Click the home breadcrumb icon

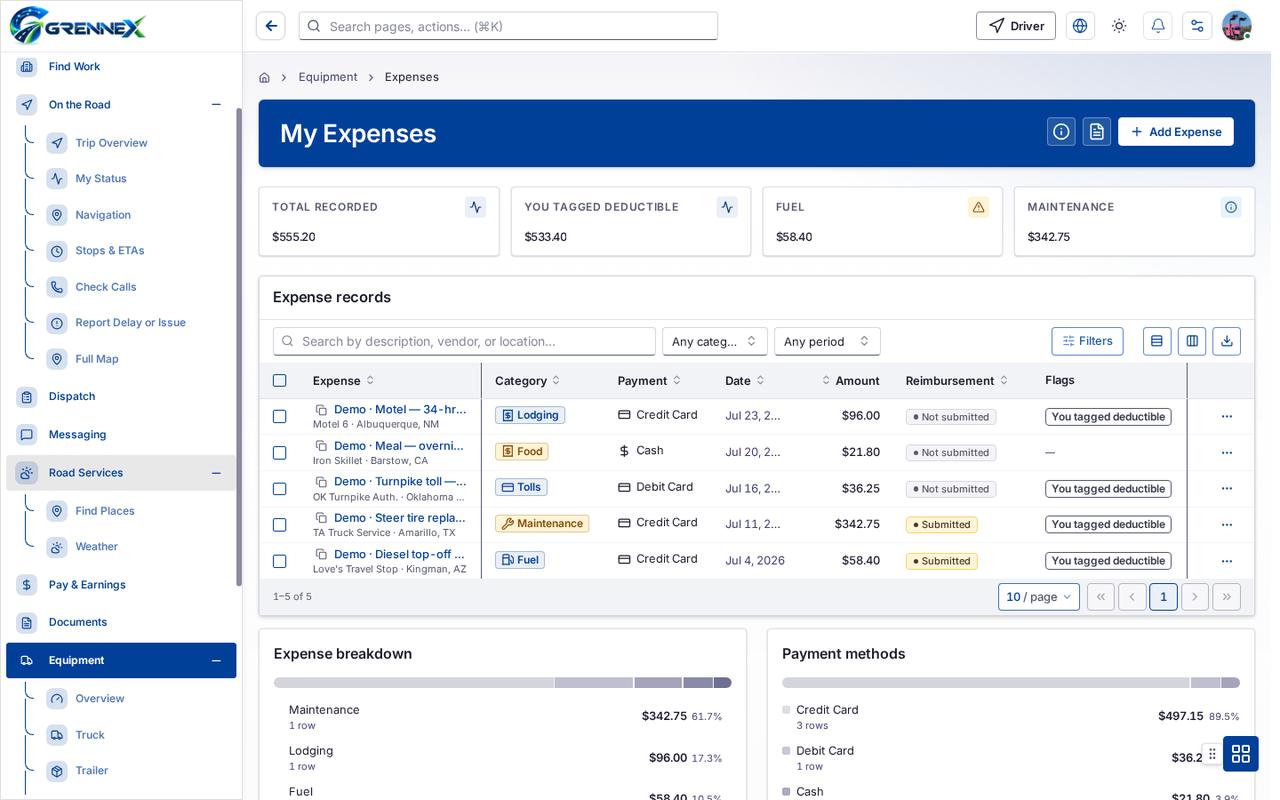click(x=264, y=77)
